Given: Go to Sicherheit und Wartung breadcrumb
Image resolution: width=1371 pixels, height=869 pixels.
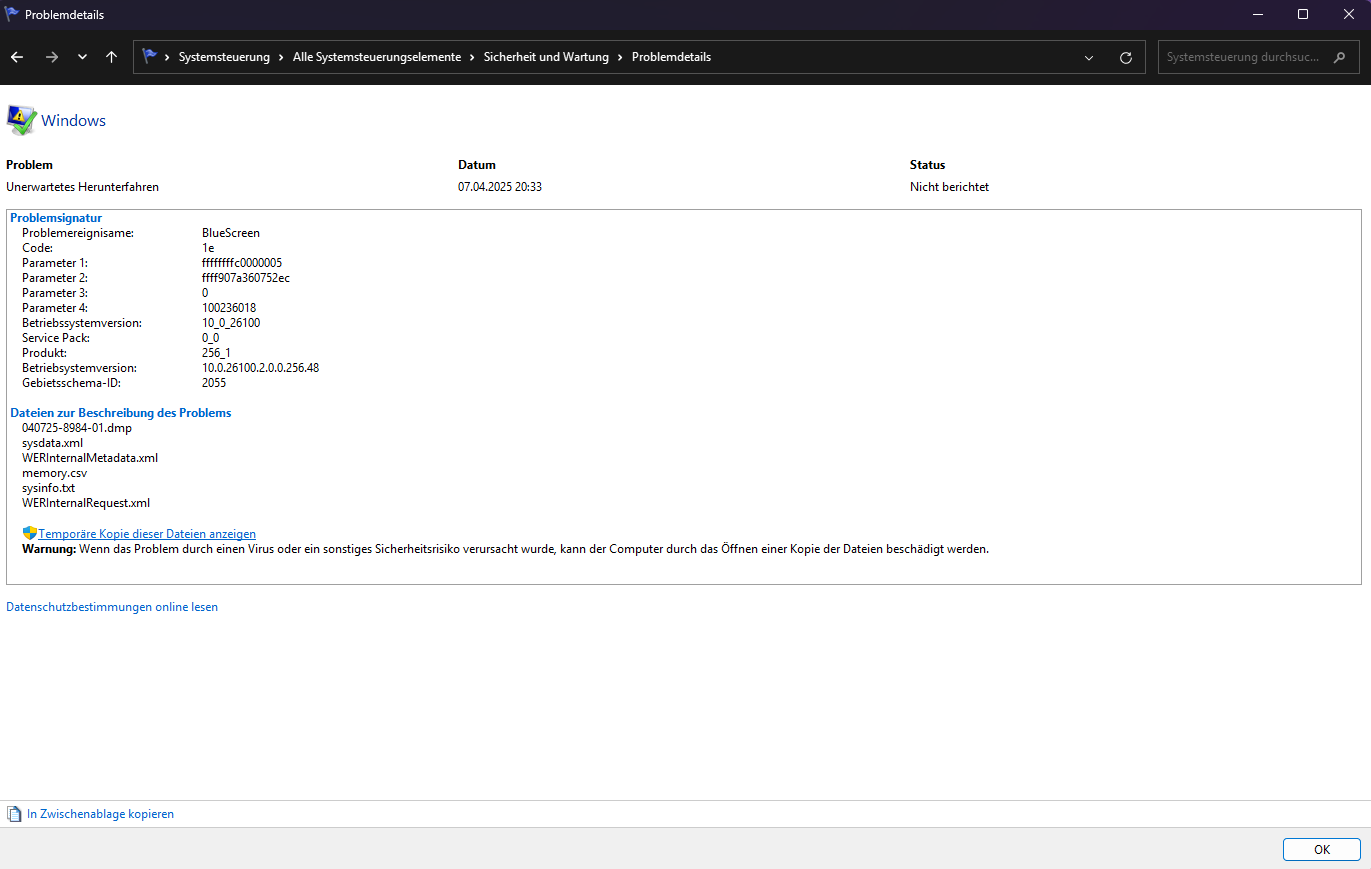Looking at the screenshot, I should pyautogui.click(x=546, y=57).
